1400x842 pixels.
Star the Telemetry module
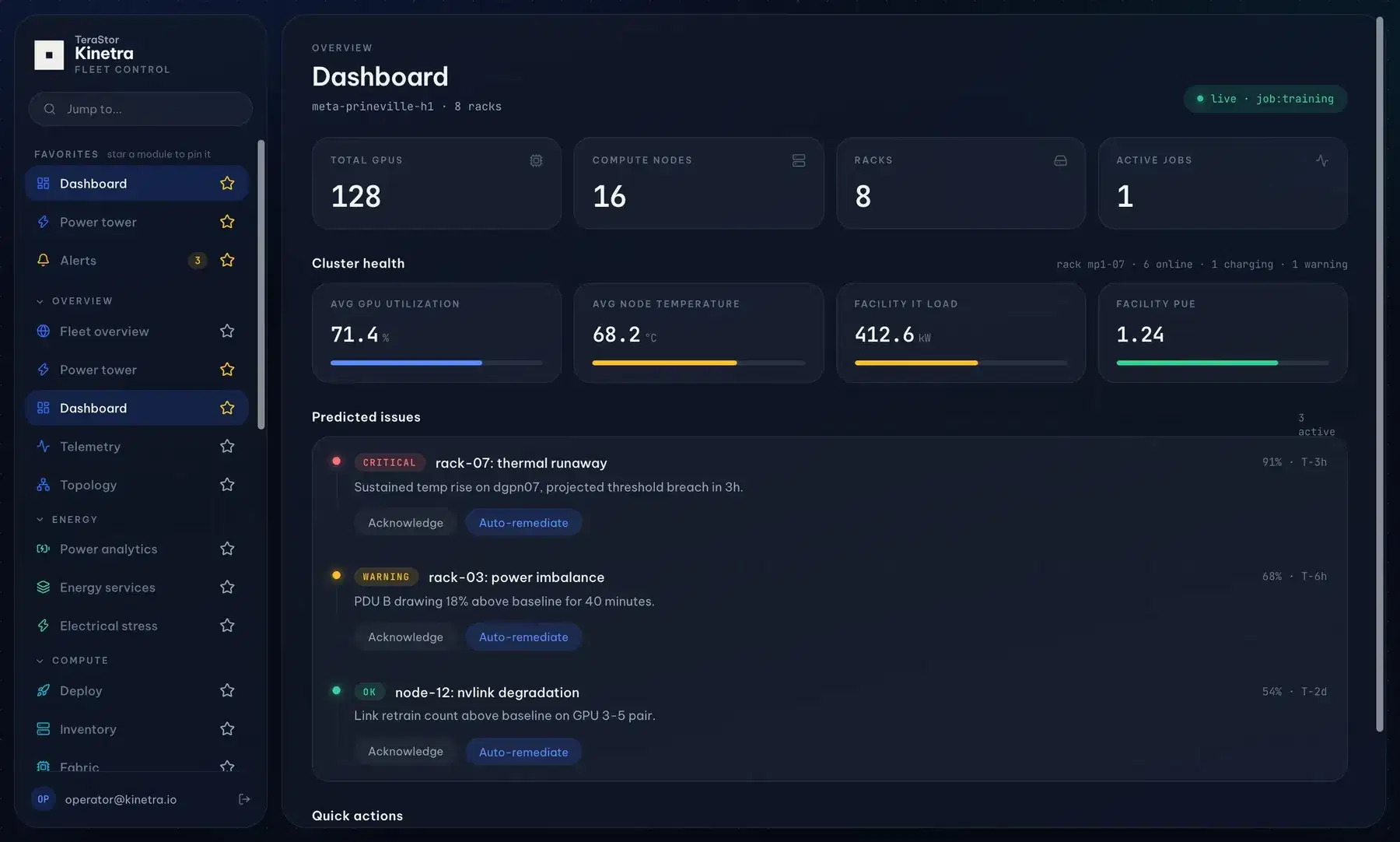tap(227, 446)
